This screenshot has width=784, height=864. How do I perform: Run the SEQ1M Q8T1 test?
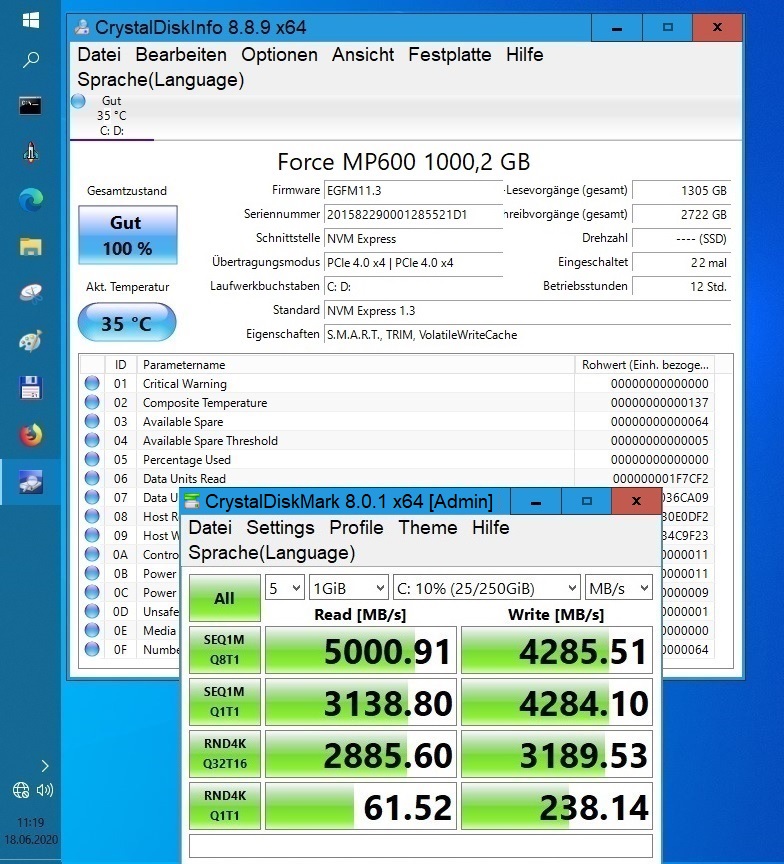(x=225, y=650)
